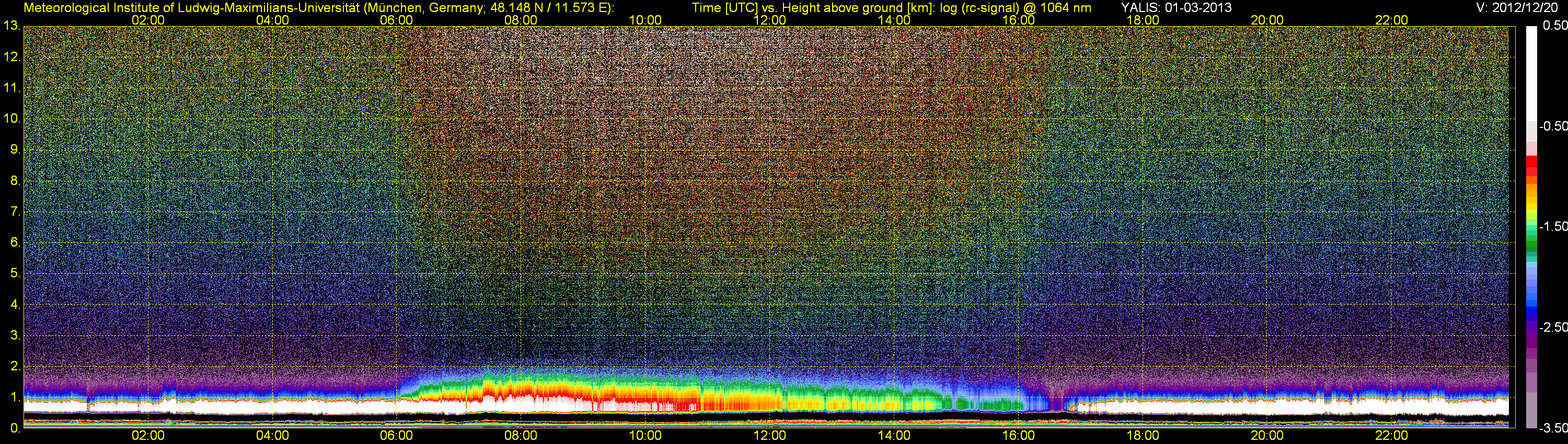Screen dimensions: 1568x444
Task: Click the 10:00 label on the top time axis
Action: 645,20
